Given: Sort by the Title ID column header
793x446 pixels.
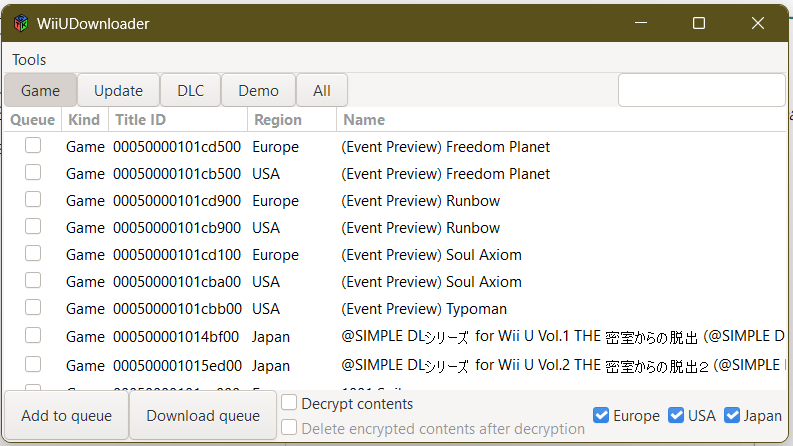Looking at the screenshot, I should pos(178,120).
